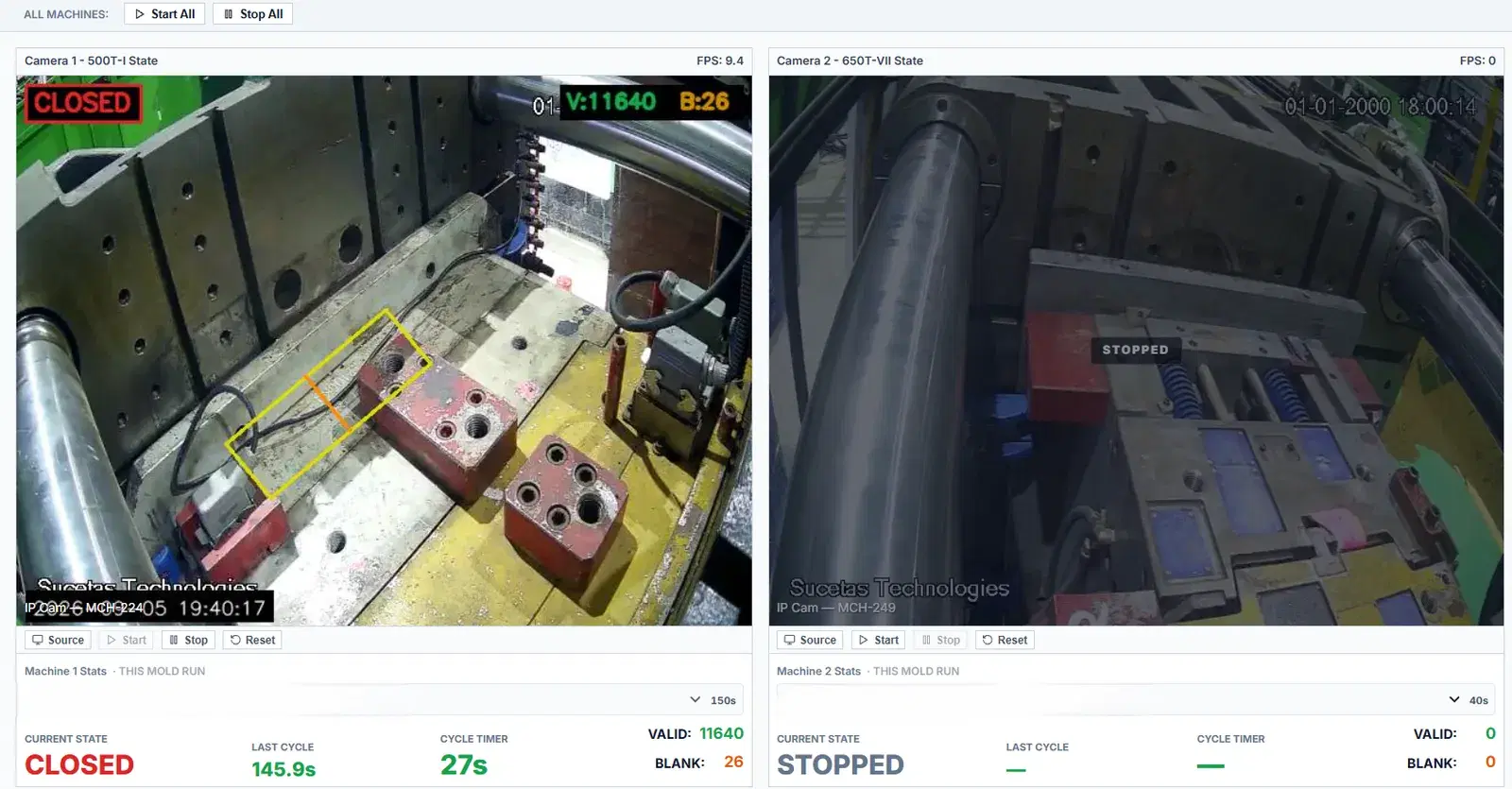Click the 'FPS: 0' readout

1477,60
